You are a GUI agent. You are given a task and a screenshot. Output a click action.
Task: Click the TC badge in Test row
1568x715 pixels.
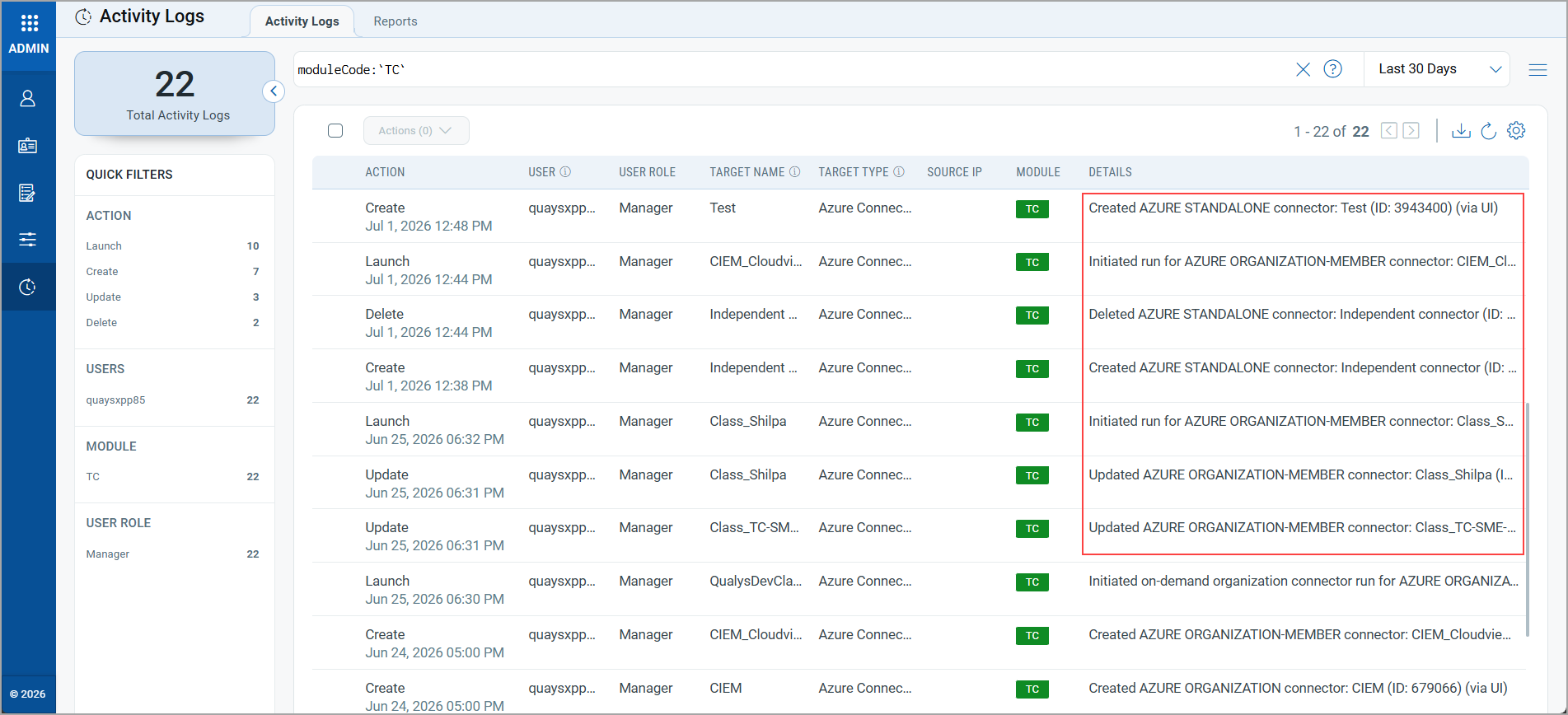[x=1032, y=209]
